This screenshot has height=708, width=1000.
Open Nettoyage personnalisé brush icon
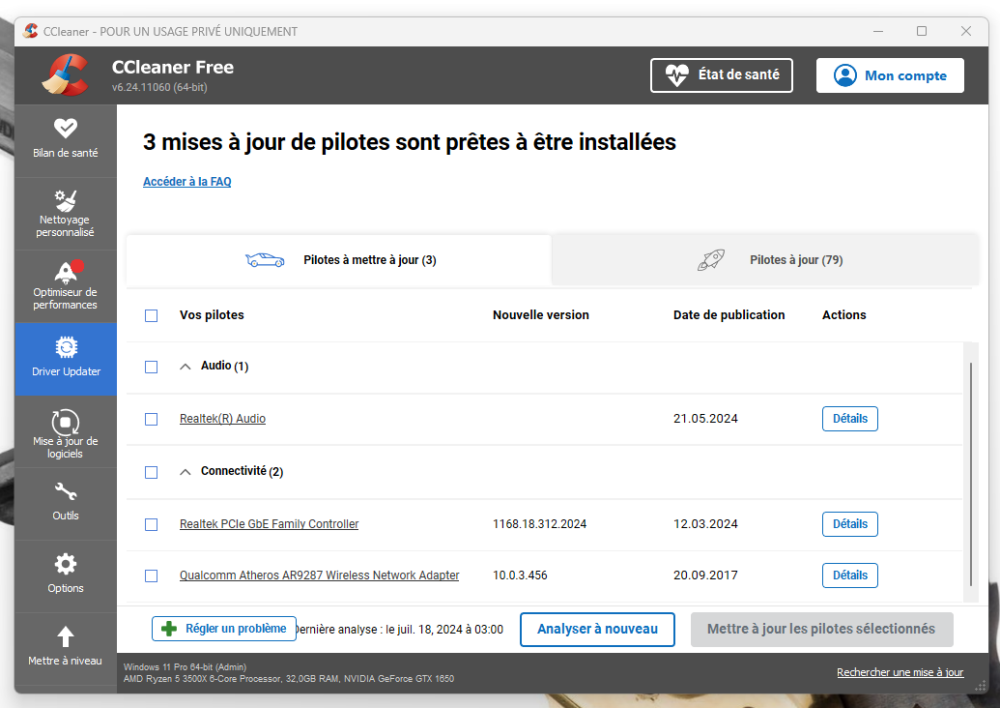pos(65,199)
